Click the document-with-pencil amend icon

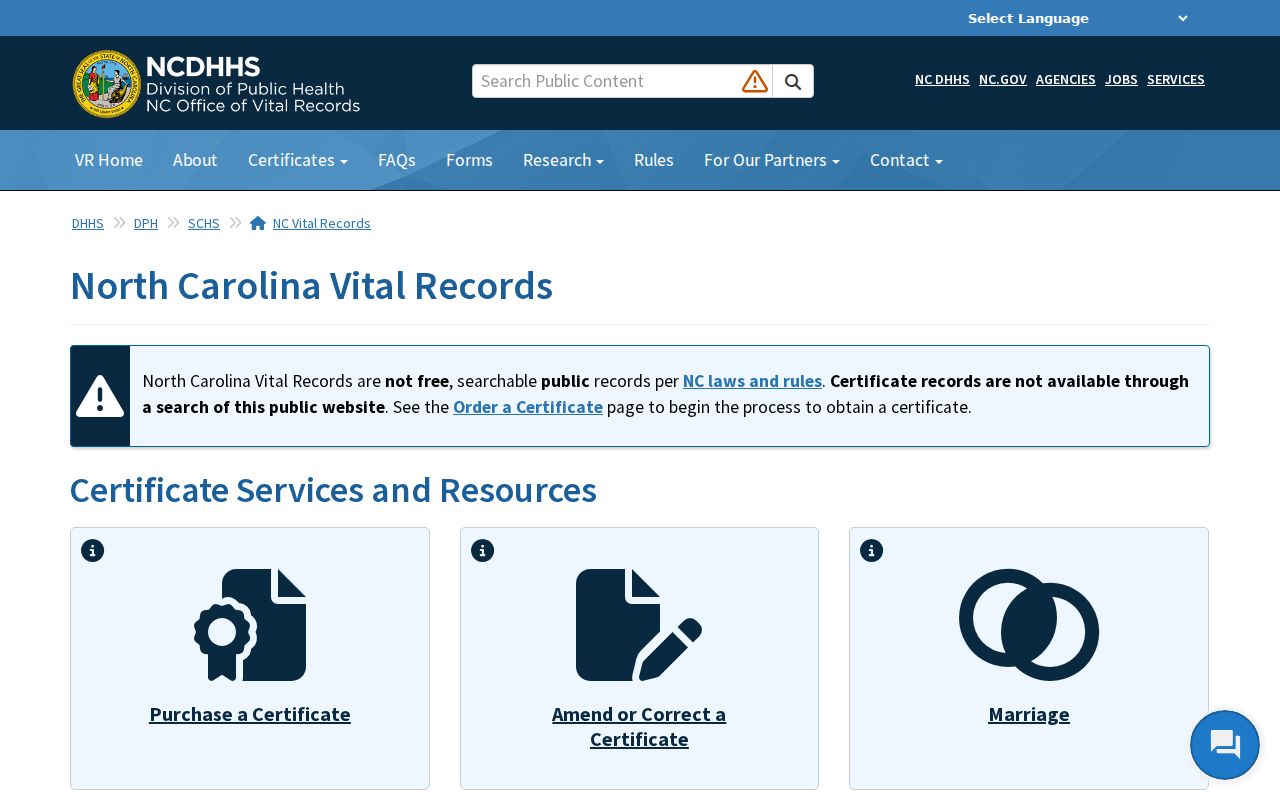[x=639, y=625]
